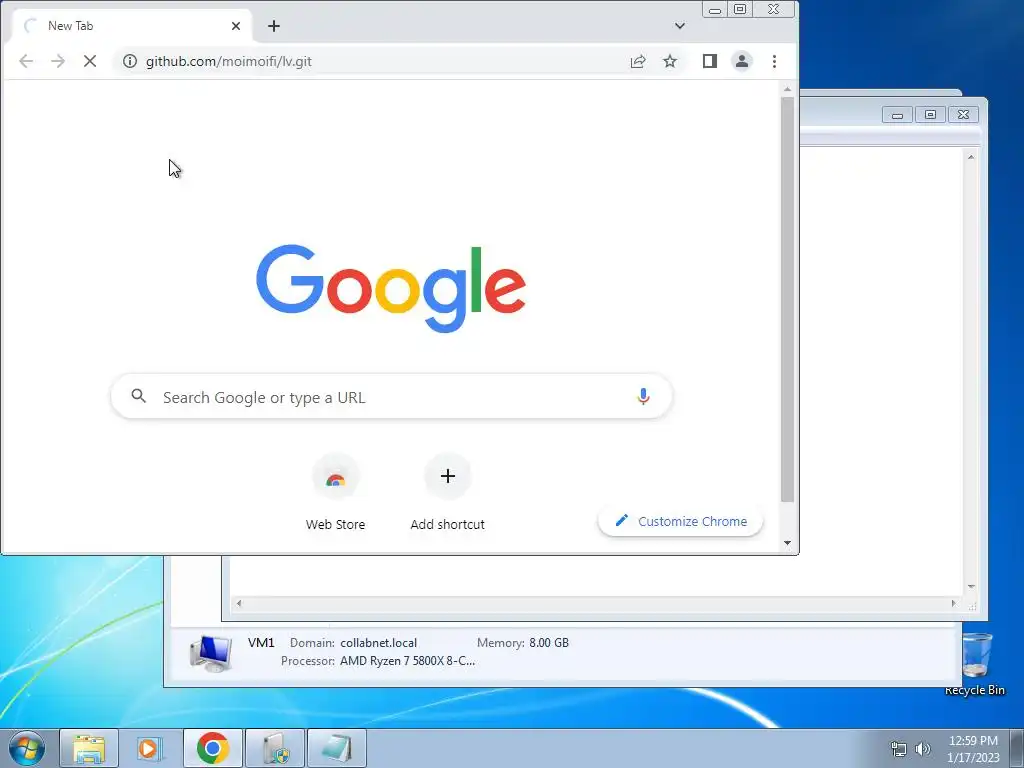Select the domain text collabnet.local
The image size is (1024, 768).
378,643
